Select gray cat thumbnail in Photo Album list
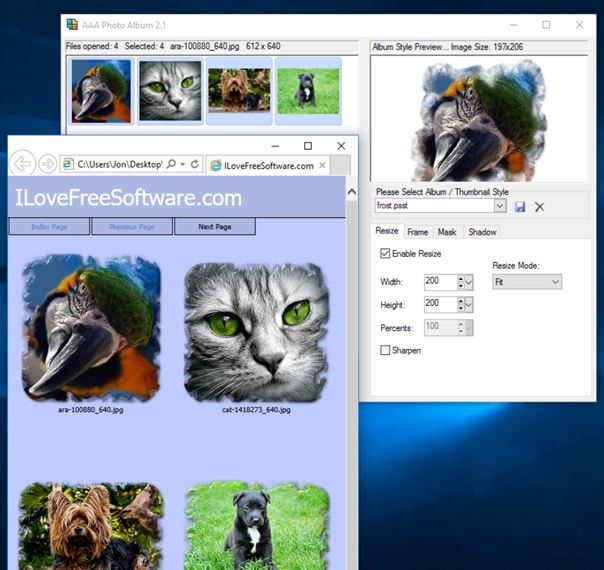604x570 pixels. click(170, 91)
